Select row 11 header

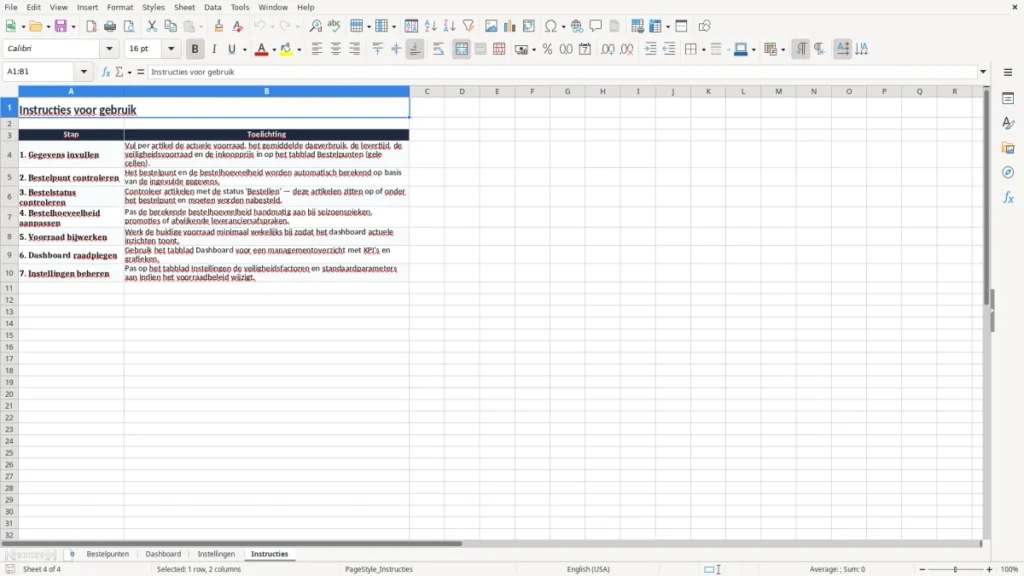[x=9, y=288]
